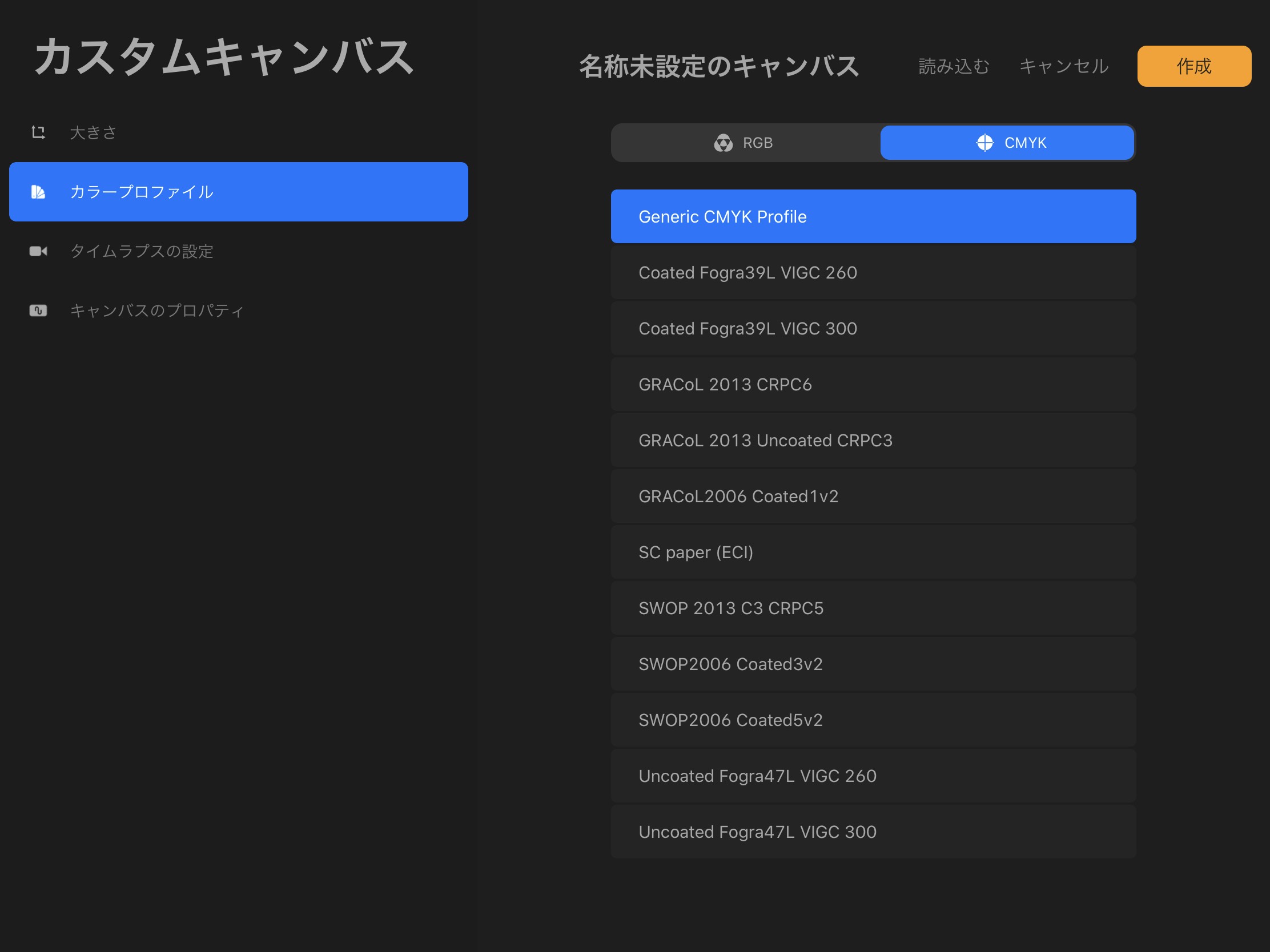
Task: Pick GRACoL2006 Coated1v2 profile
Action: pyautogui.click(x=873, y=497)
